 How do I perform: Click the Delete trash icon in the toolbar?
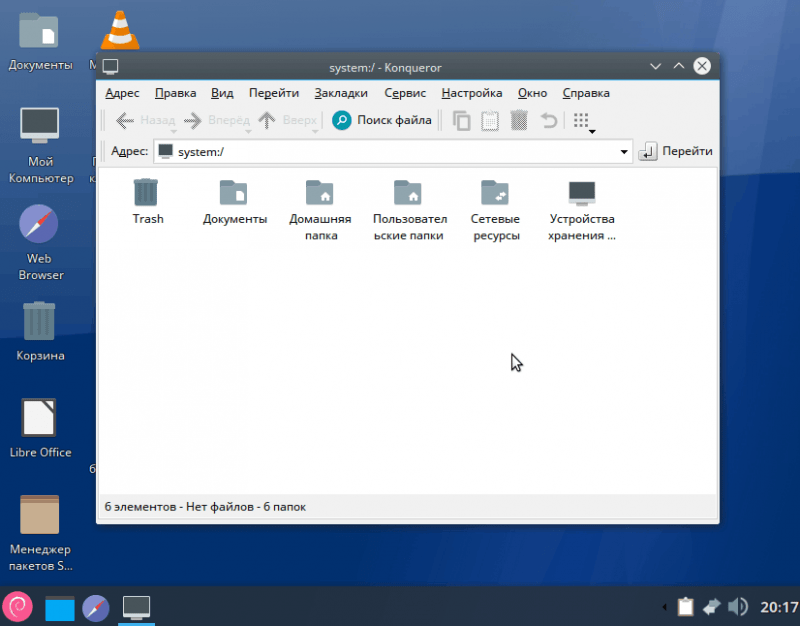pos(518,121)
